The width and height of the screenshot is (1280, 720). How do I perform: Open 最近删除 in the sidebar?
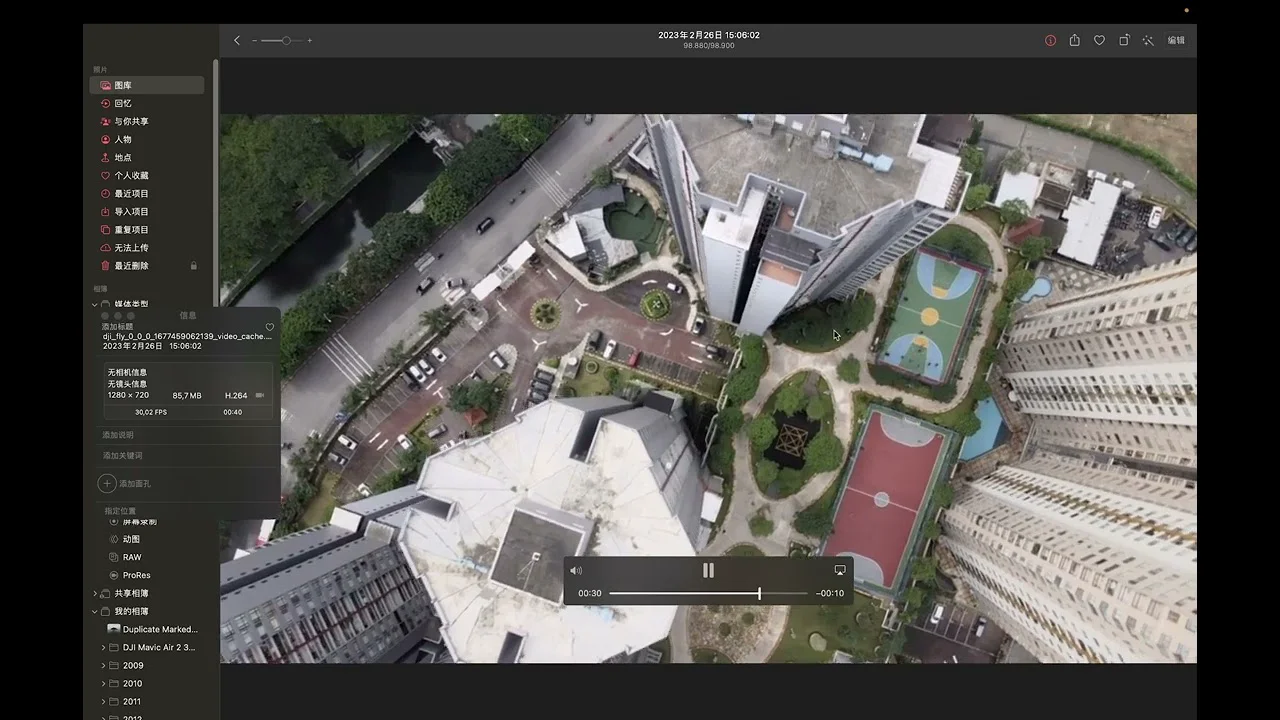pos(131,266)
